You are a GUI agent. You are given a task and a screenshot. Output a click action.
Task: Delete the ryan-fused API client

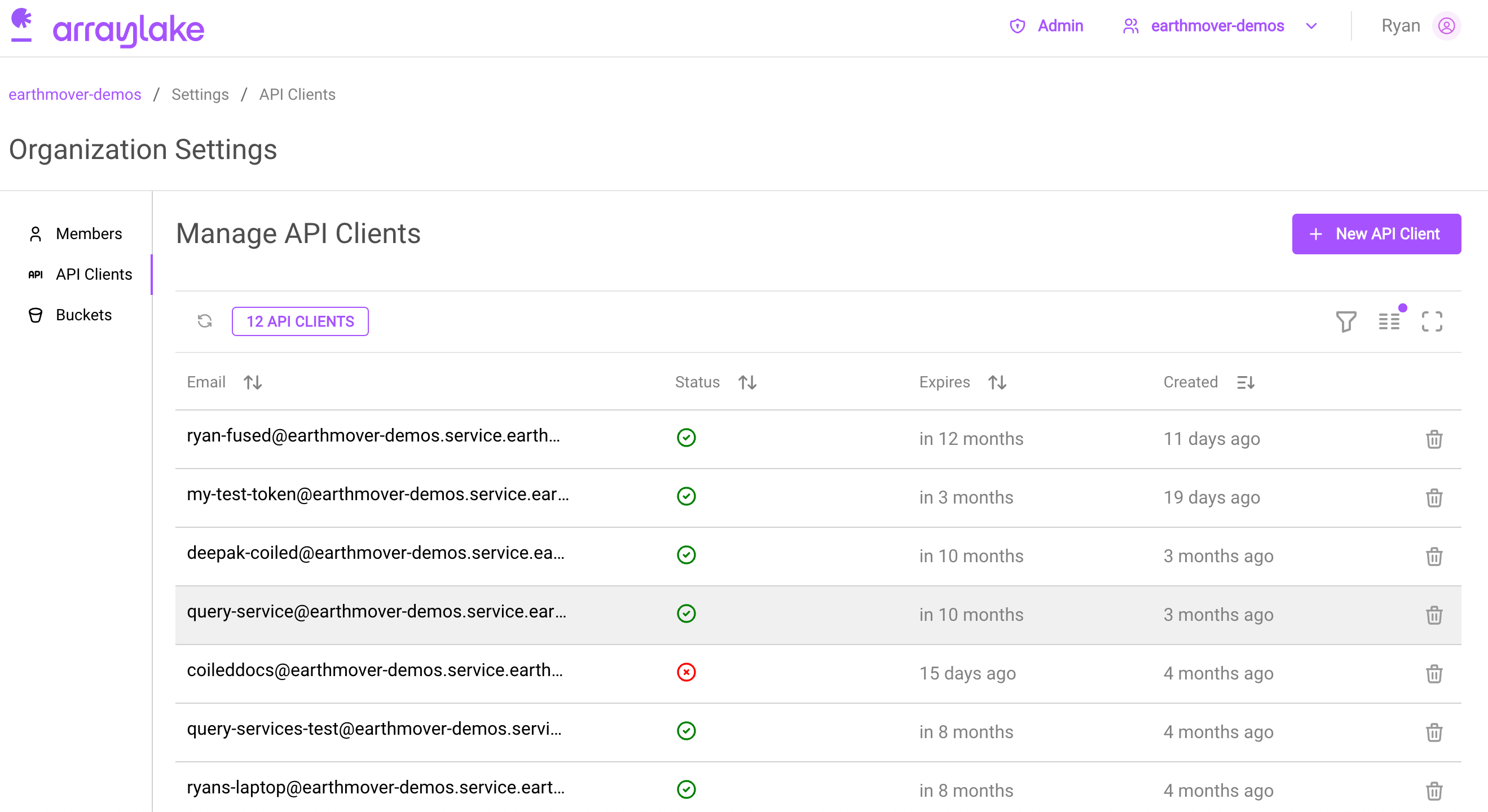pos(1434,439)
